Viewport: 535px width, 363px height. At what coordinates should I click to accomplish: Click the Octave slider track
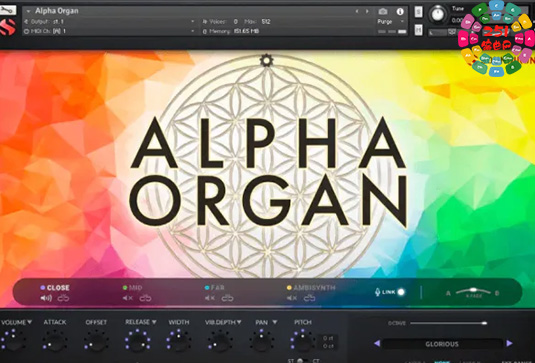(449, 323)
